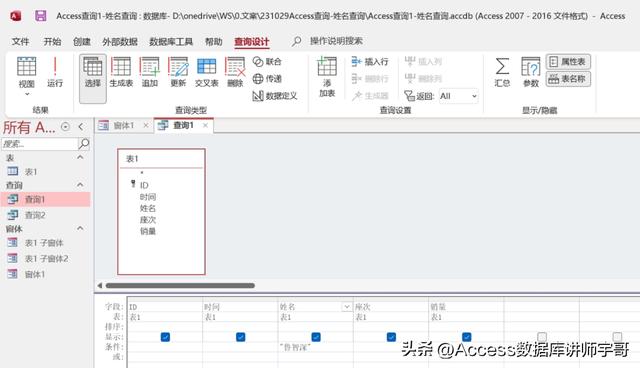Check the 显示 checkbox in first empty column
This screenshot has height=368, width=640.
click(542, 337)
